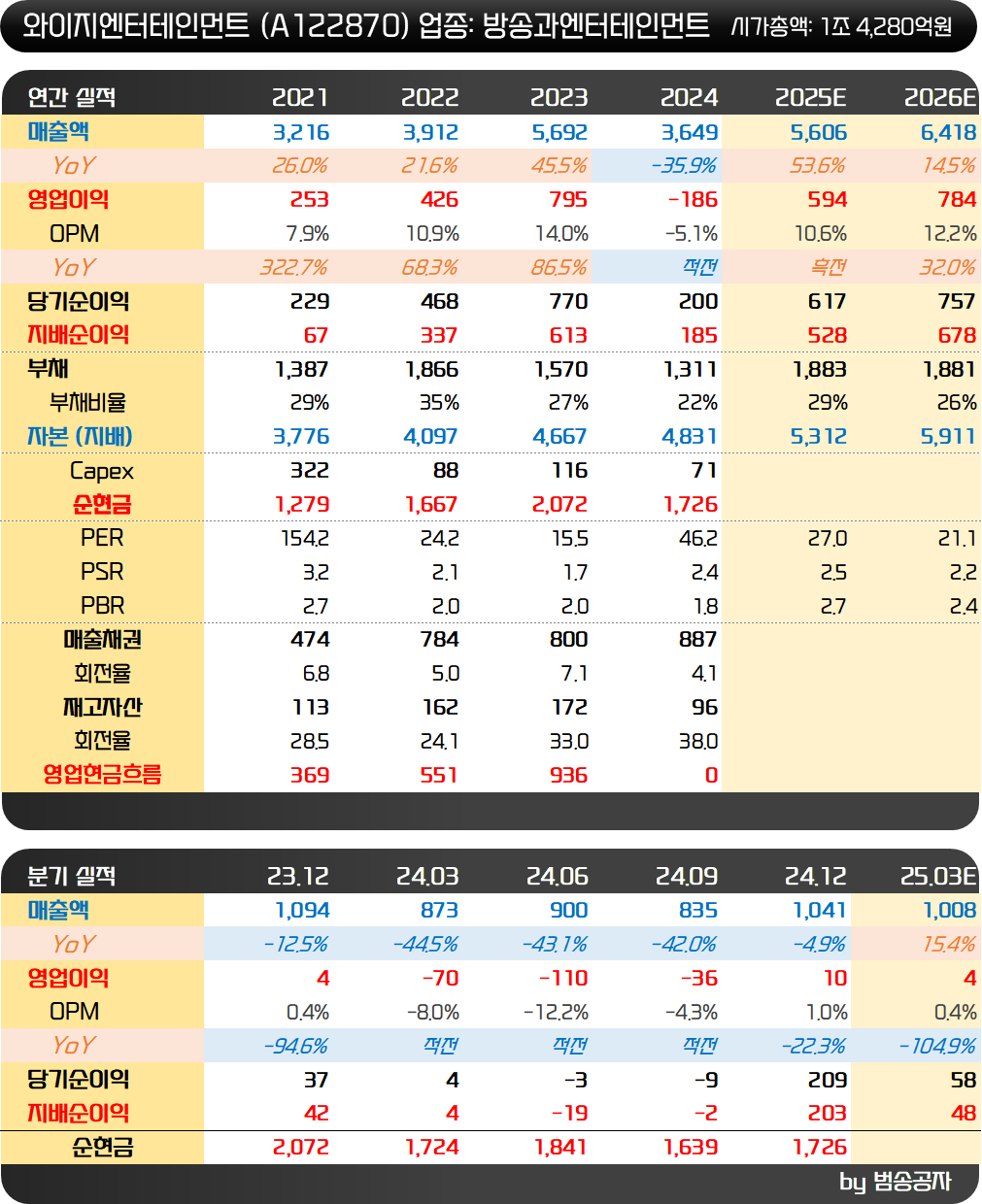Click the 2024 receivables value 887
This screenshot has width=982, height=1204.
coord(698,640)
